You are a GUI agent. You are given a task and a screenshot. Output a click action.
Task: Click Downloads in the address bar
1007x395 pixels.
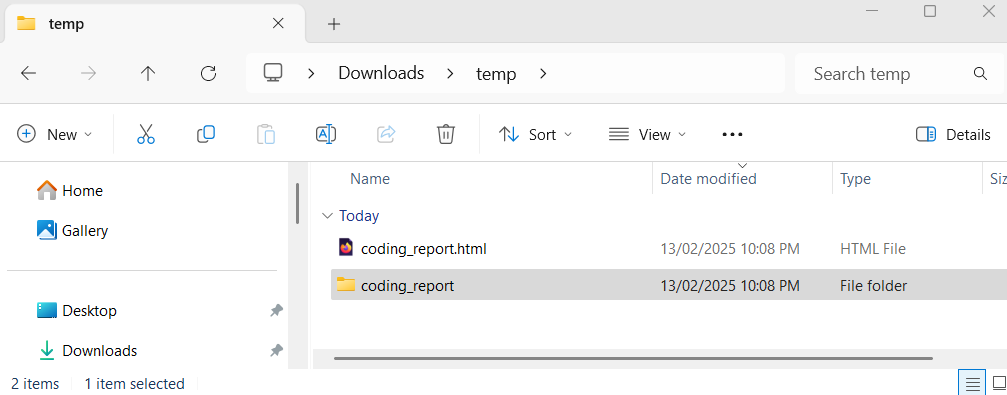pos(381,73)
